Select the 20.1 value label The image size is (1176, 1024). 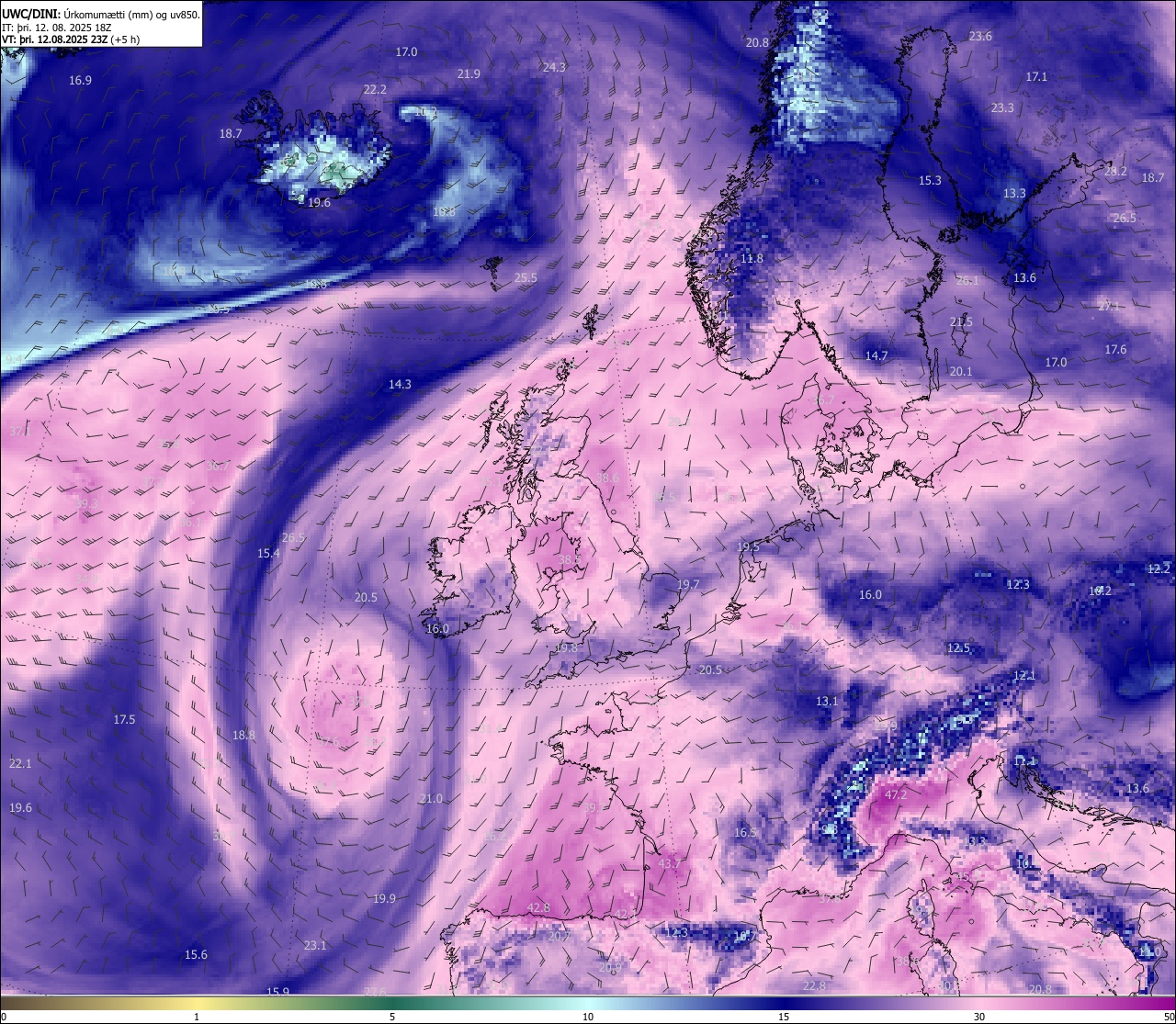[x=961, y=372]
